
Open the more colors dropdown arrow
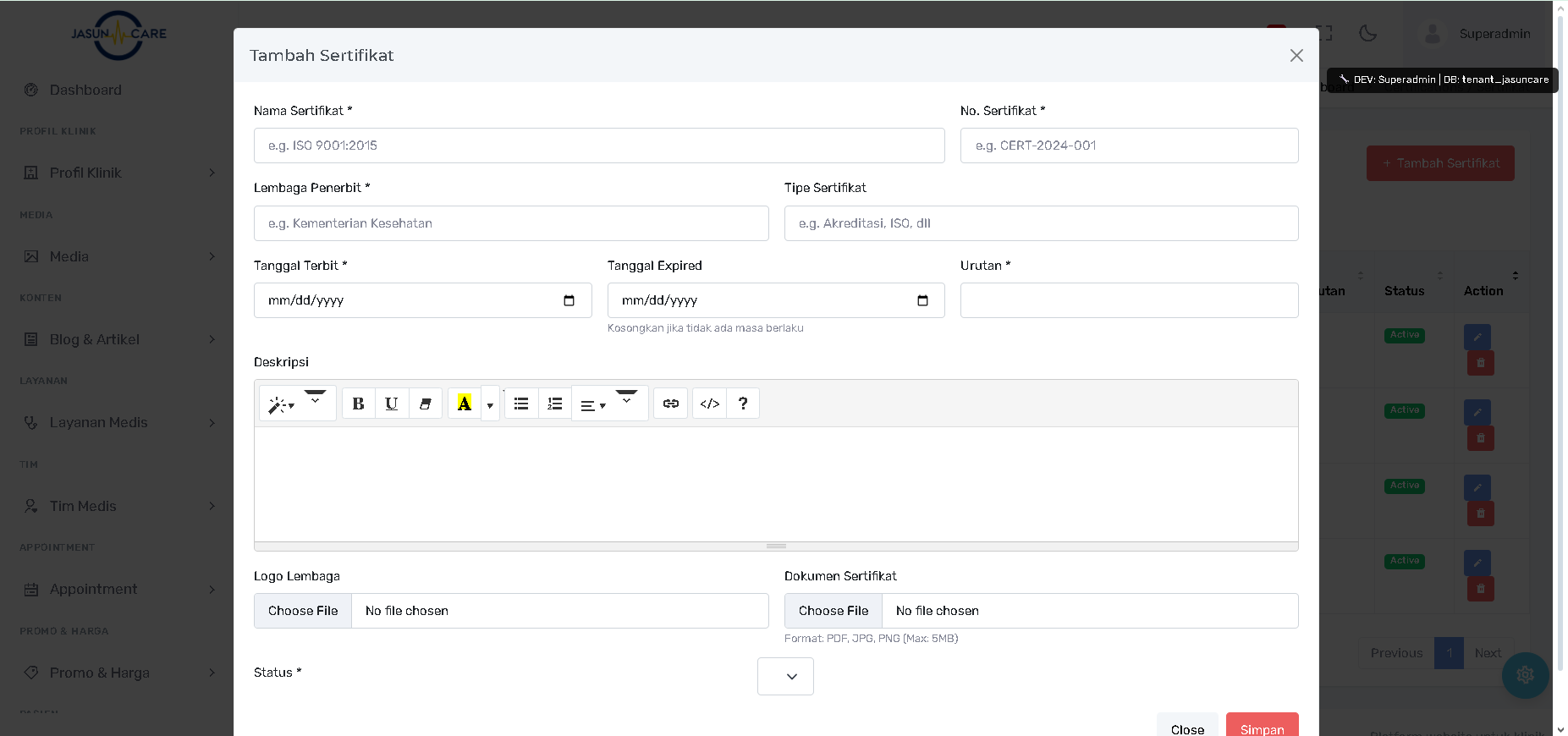(490, 405)
